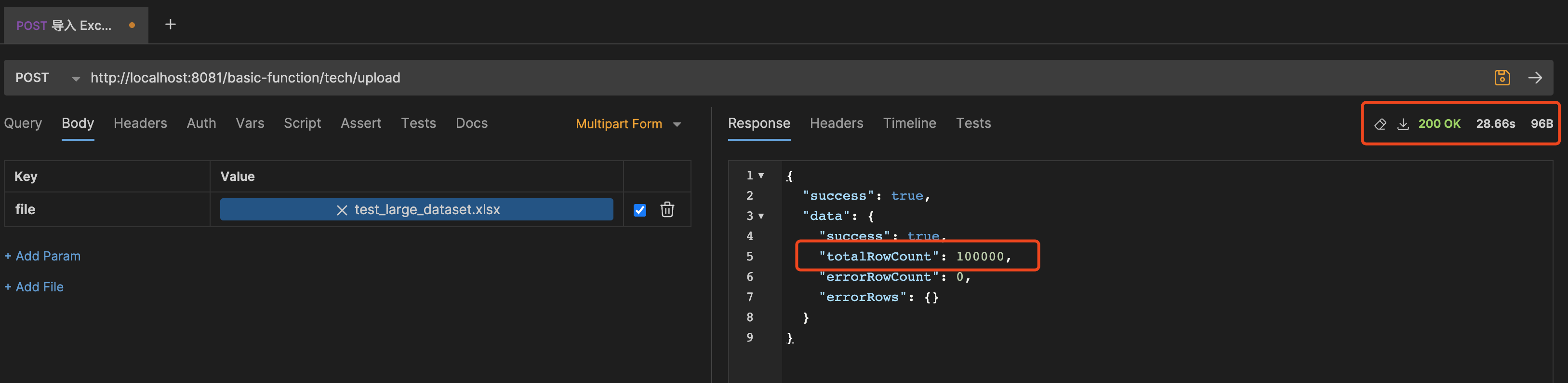Click the 'file' key cell
The height and width of the screenshot is (383, 1568).
[x=107, y=209]
